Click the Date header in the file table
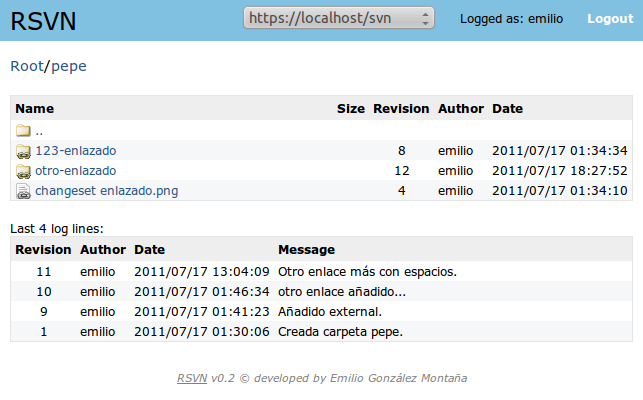The image size is (643, 400). (507, 109)
